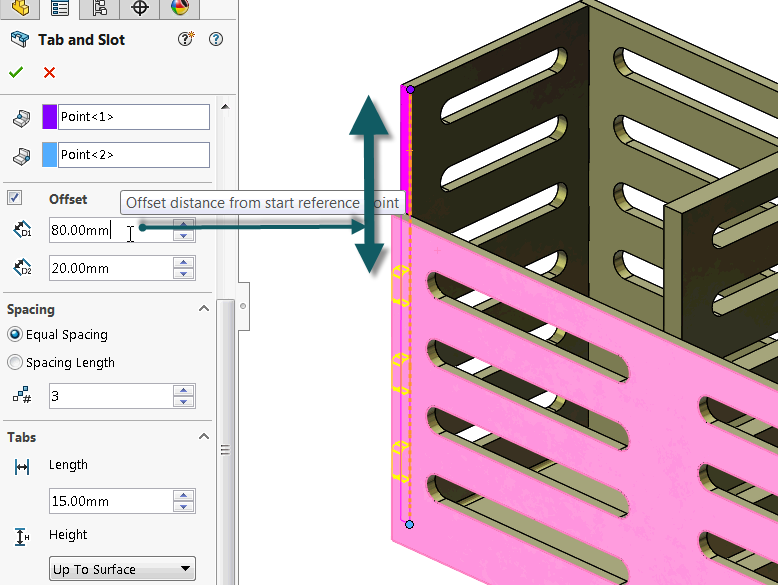Open the Help question mark icon
778x585 pixels.
tap(216, 39)
